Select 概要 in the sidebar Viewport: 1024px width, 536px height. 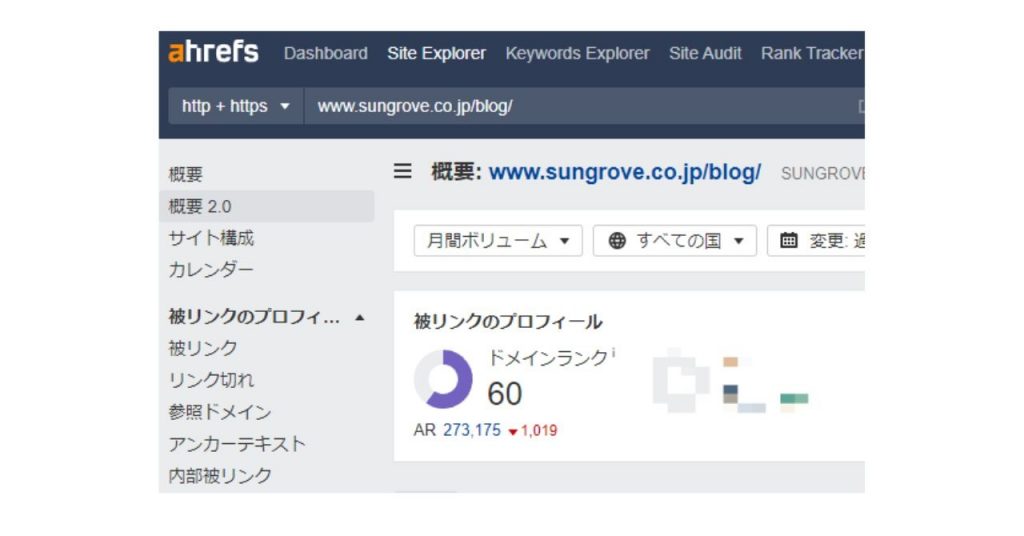click(186, 174)
